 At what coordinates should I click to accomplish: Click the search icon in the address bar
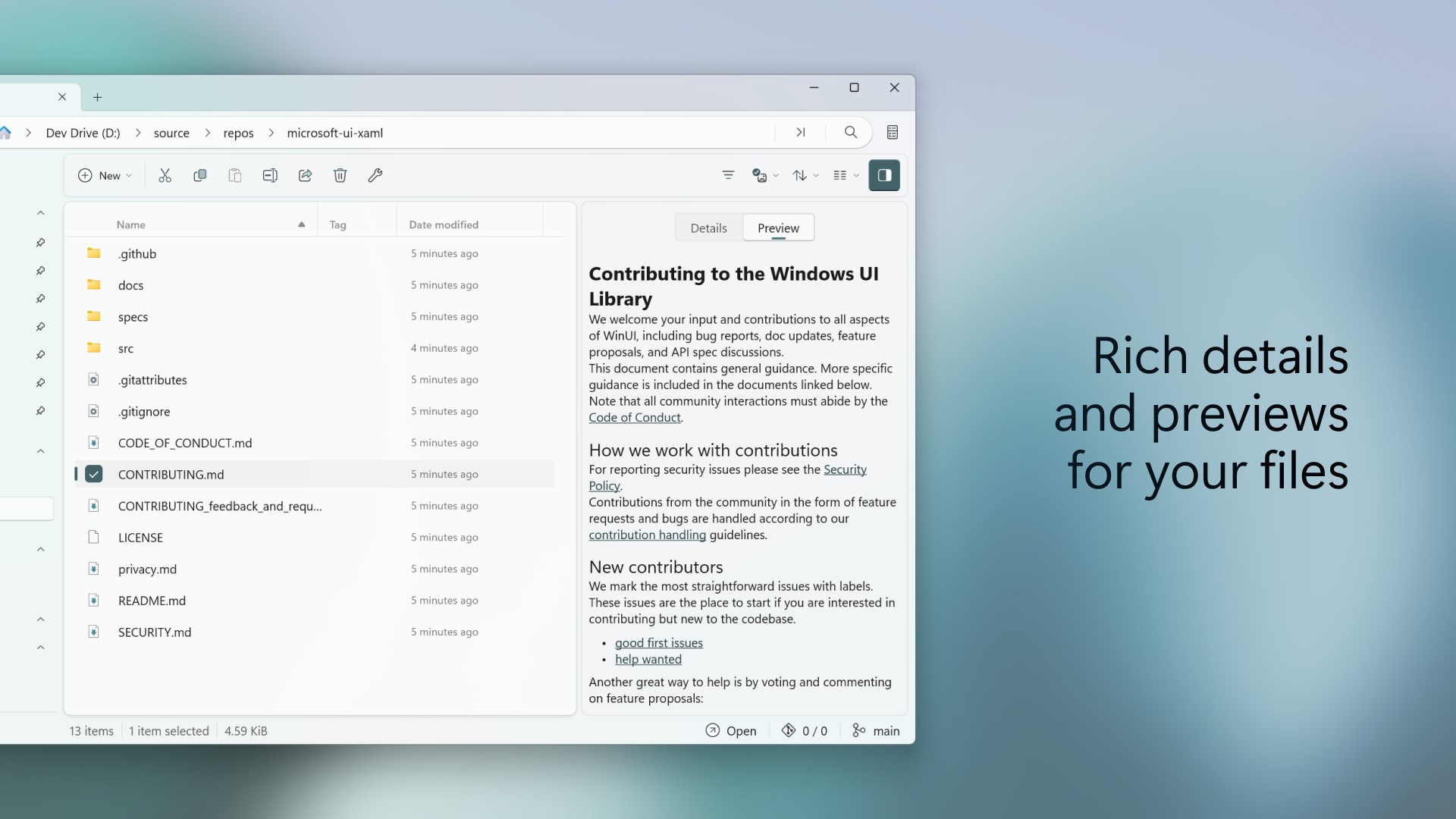[850, 132]
